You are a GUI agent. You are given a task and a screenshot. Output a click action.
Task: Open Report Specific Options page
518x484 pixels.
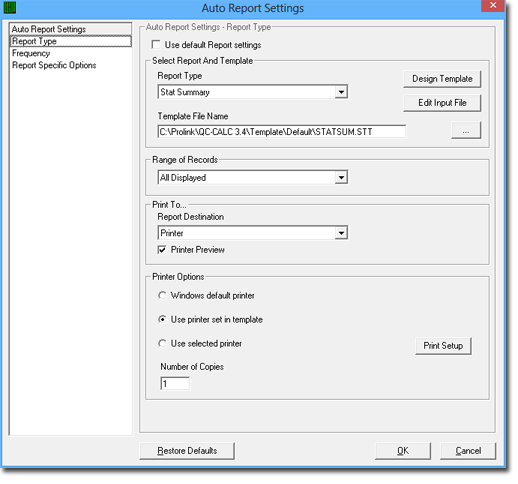pyautogui.click(x=54, y=65)
